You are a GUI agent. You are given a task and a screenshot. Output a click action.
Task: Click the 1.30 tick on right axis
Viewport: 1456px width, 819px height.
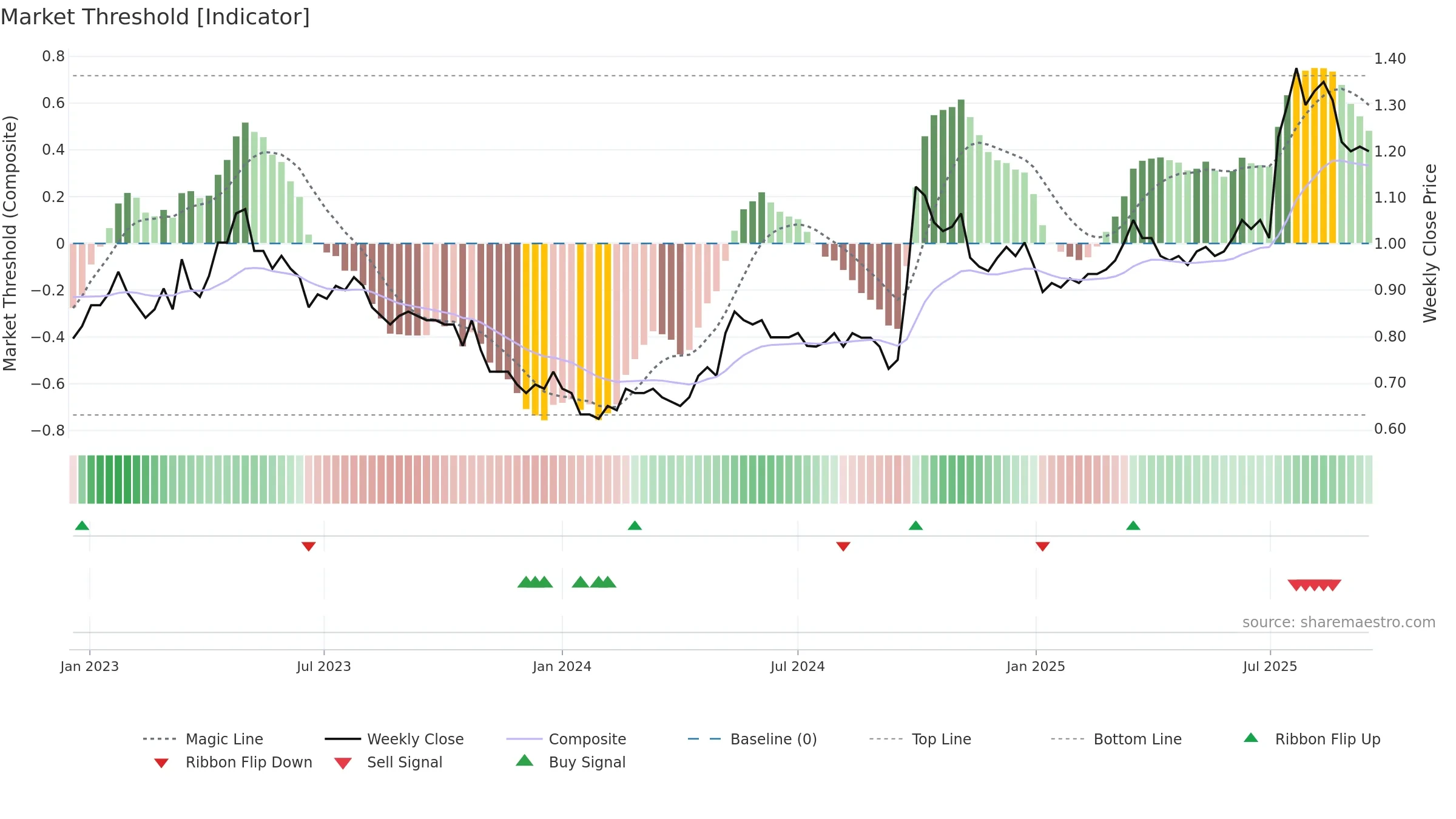[1390, 106]
